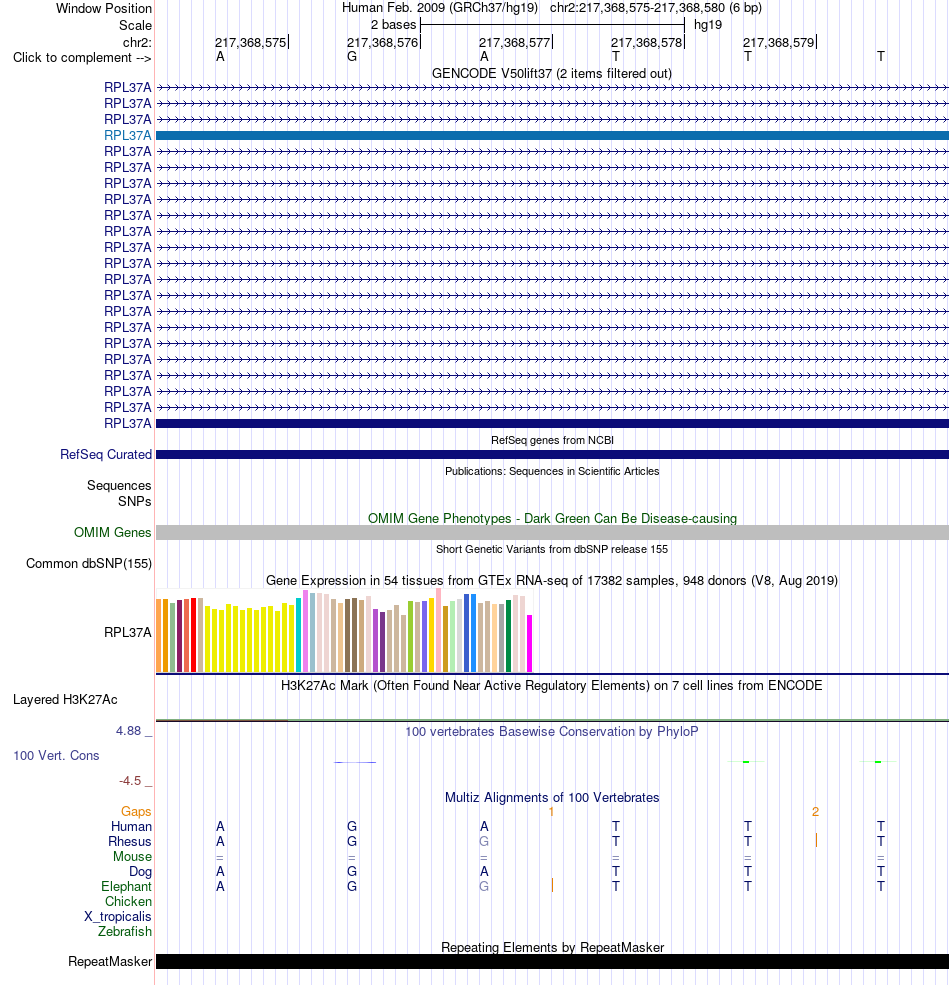Click the cyan bar in GTEx expression chart
The image size is (950, 985).
[x=298, y=635]
